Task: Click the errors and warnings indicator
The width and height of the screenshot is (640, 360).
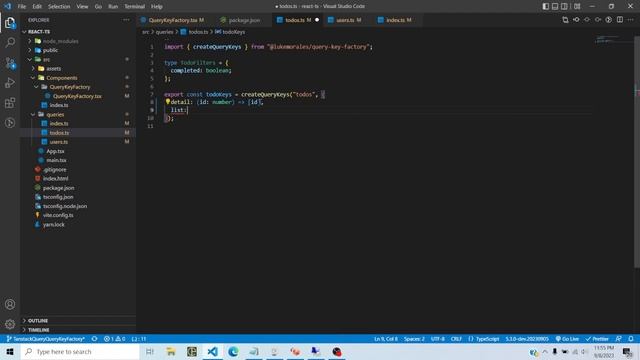Action: tap(114, 339)
